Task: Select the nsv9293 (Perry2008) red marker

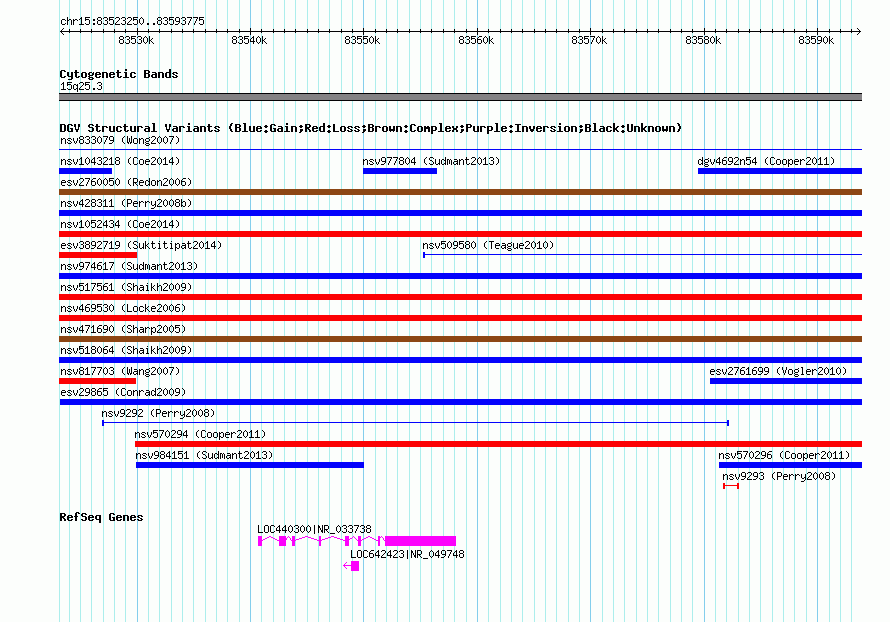Action: [x=731, y=486]
